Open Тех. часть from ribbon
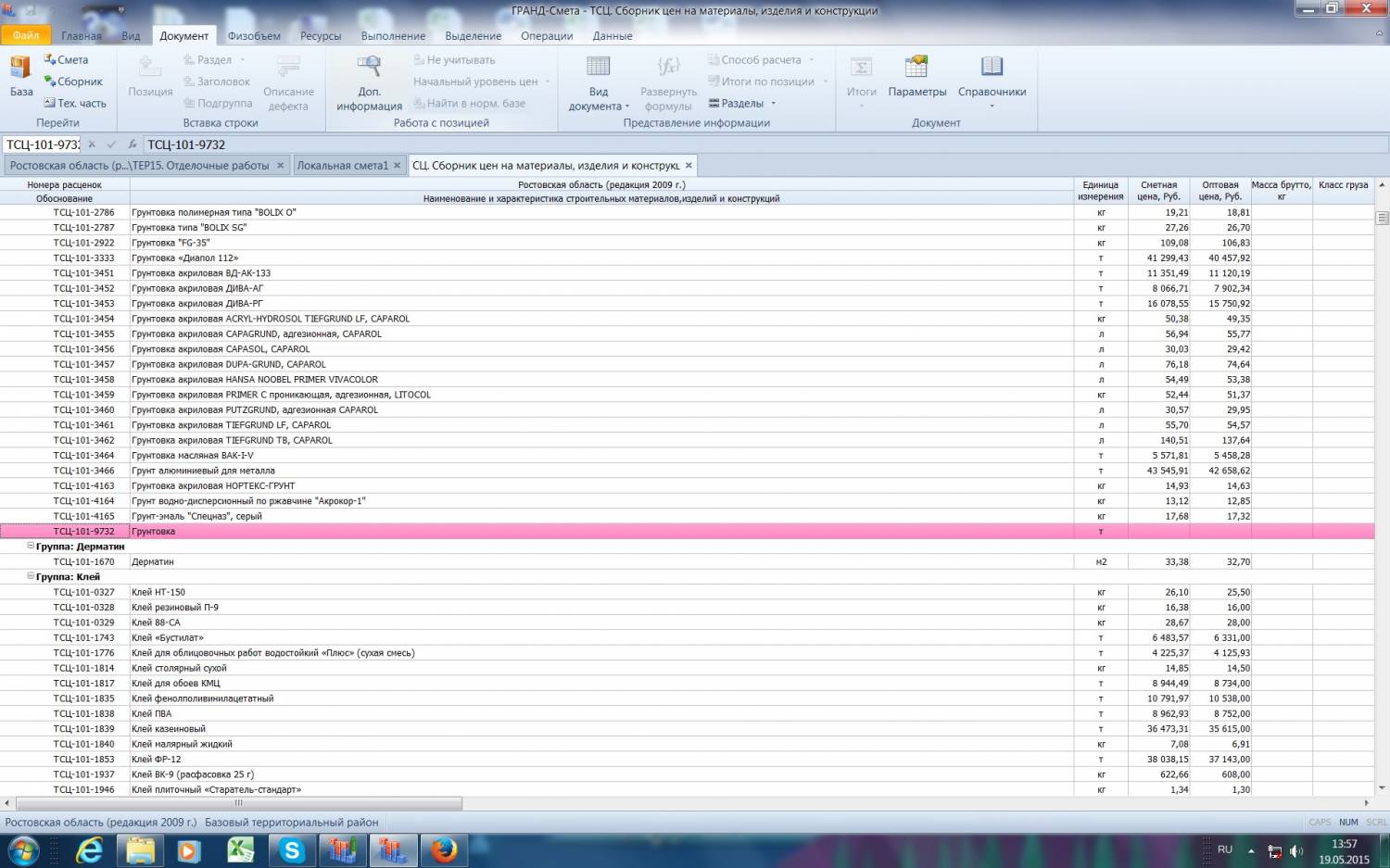 click(75, 103)
